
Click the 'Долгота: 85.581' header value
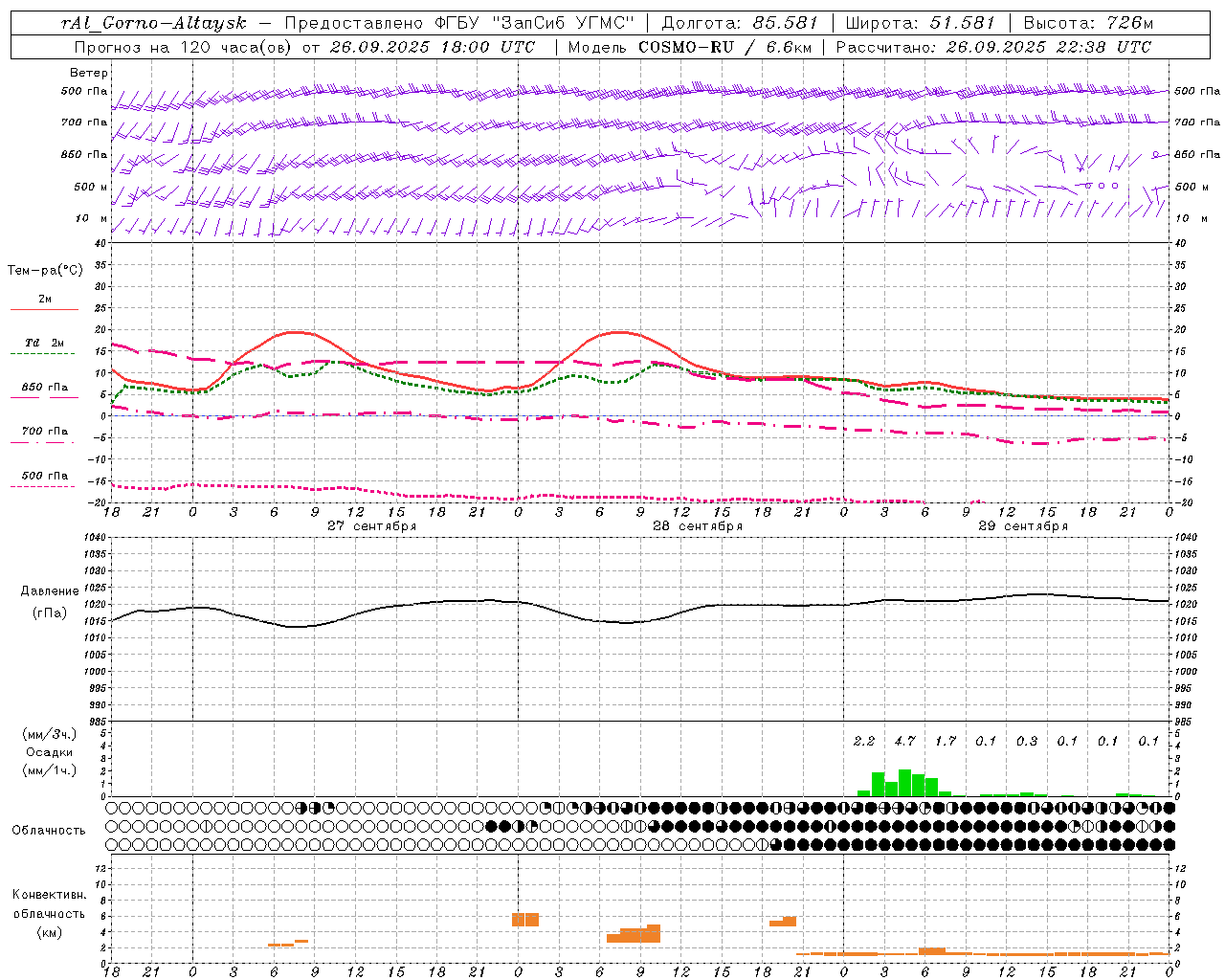click(x=740, y=23)
